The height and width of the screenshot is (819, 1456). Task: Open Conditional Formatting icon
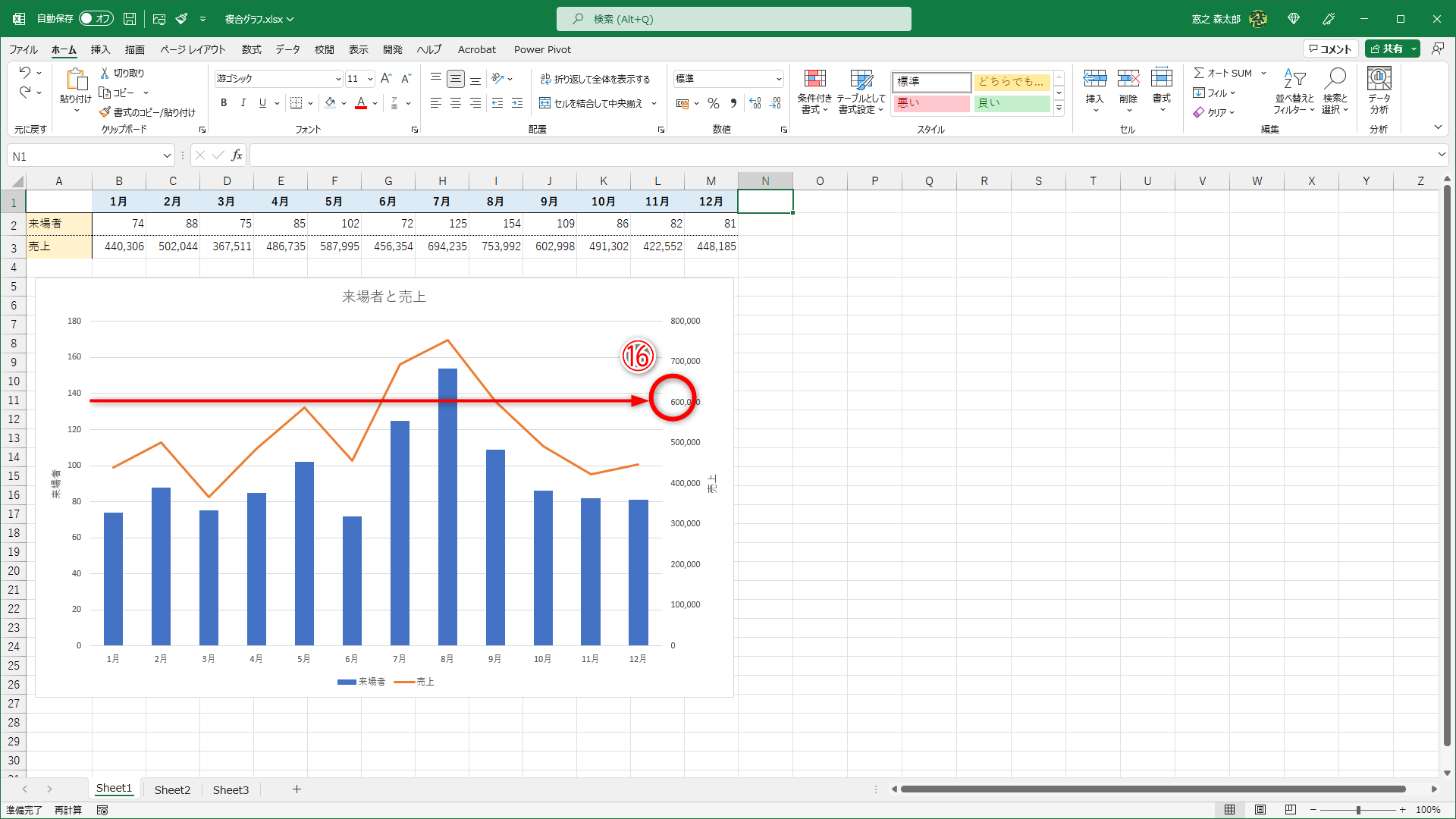tap(814, 79)
